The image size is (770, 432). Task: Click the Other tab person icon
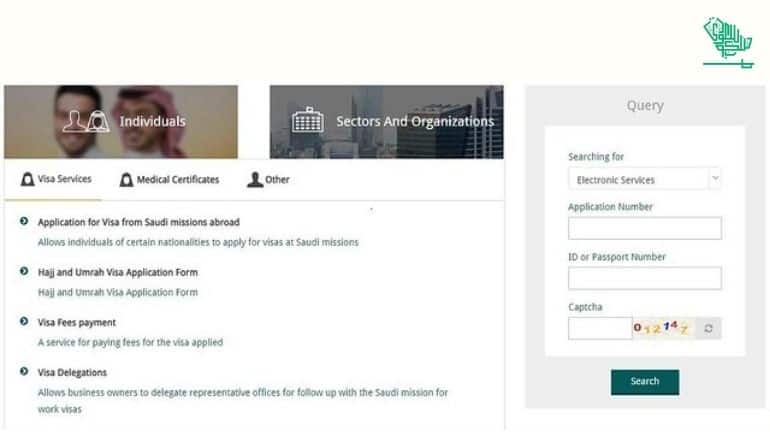[255, 180]
